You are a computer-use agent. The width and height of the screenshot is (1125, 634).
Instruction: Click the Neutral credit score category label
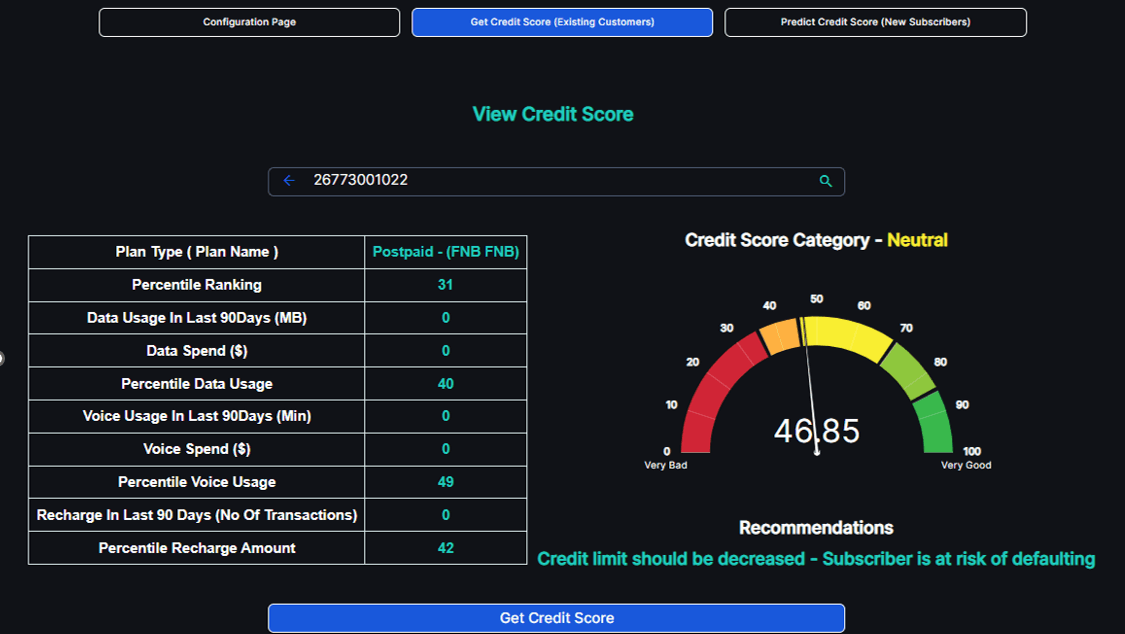[x=917, y=240]
